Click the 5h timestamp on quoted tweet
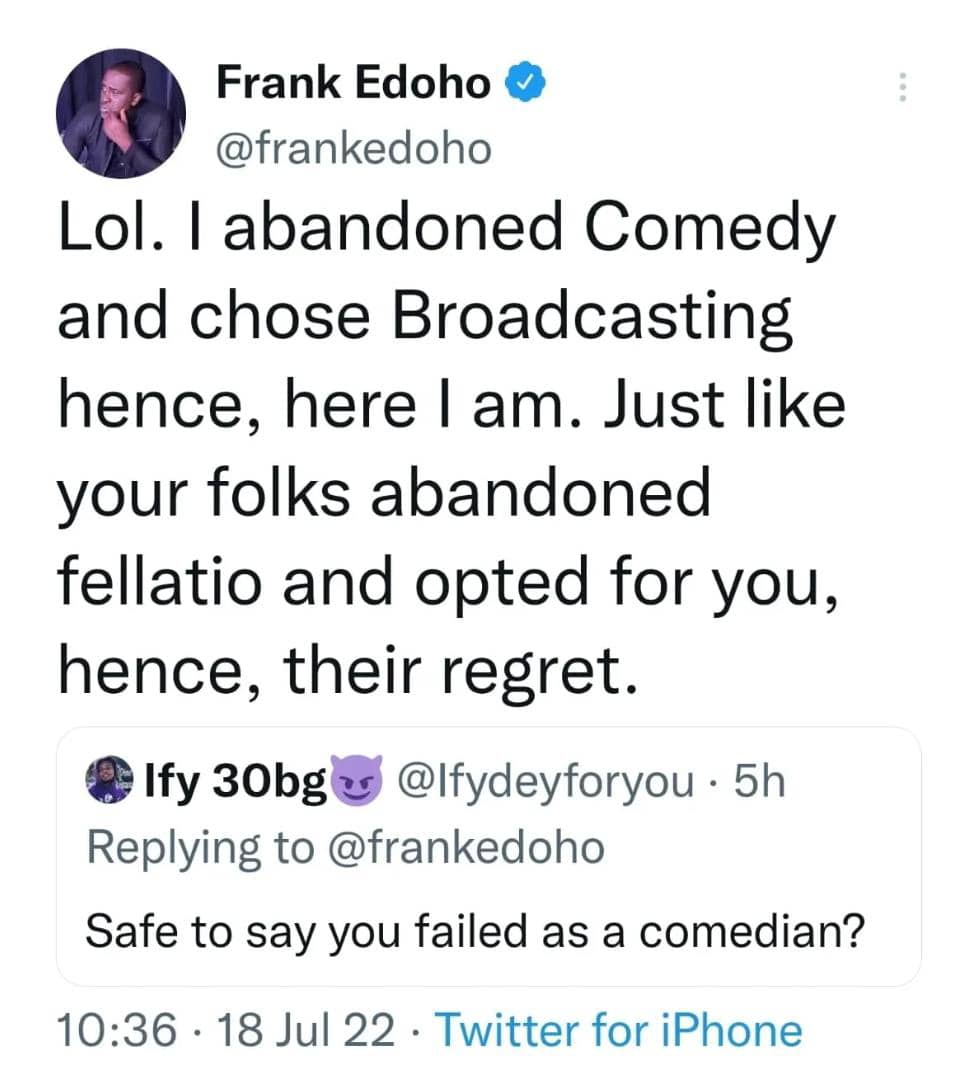 [x=759, y=781]
